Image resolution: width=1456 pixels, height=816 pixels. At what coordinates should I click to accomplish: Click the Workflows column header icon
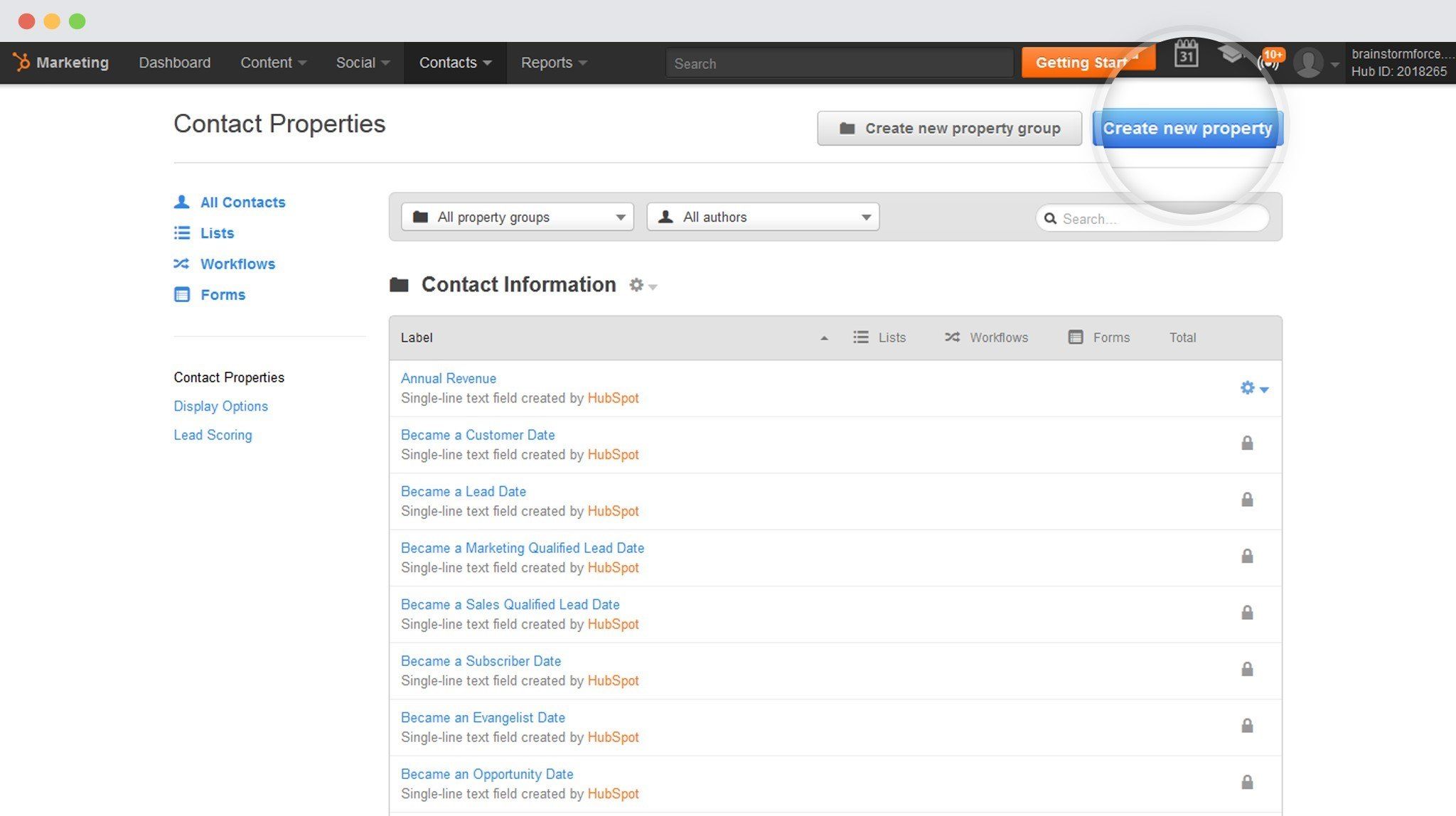click(x=952, y=337)
